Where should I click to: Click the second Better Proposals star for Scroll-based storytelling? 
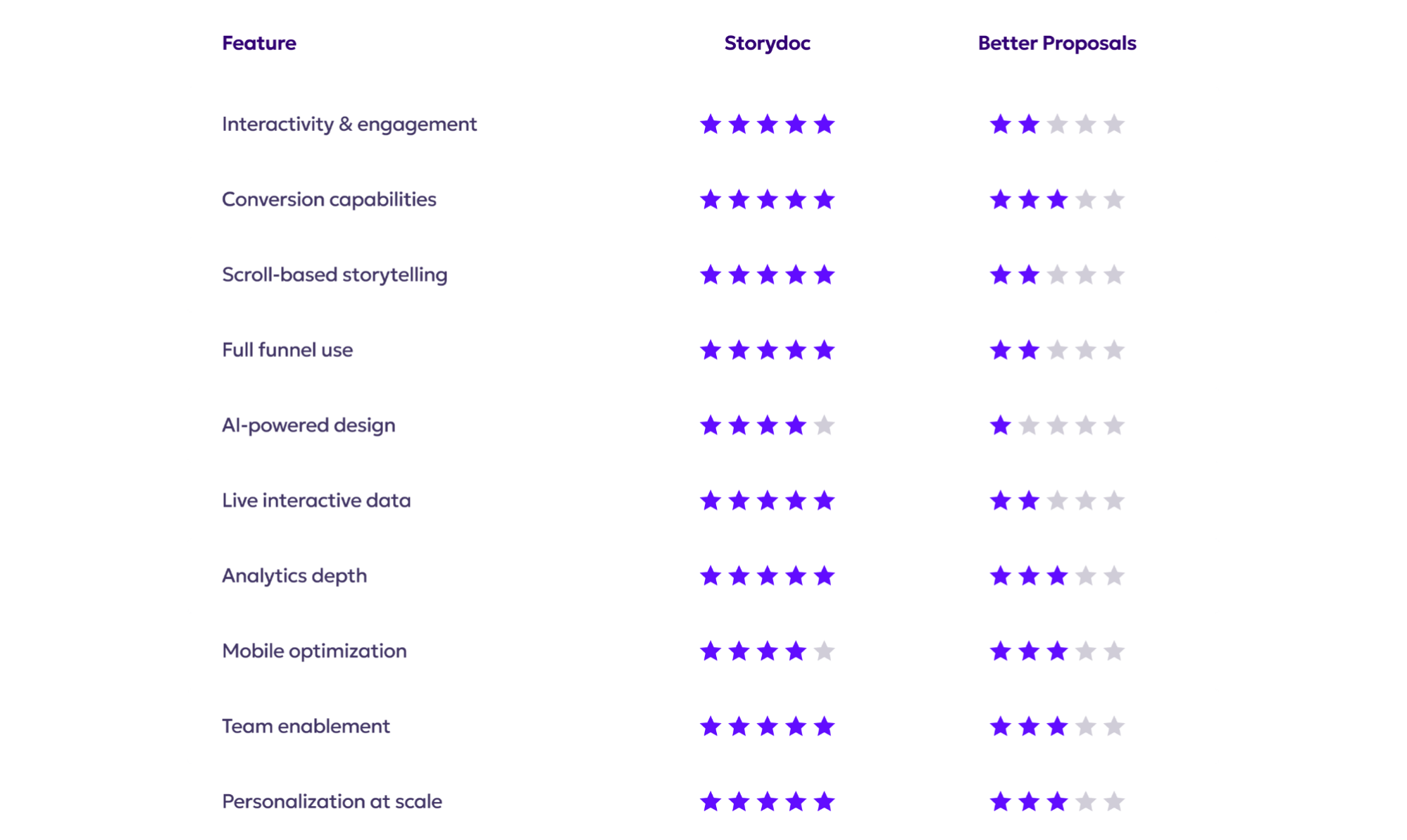click(1029, 275)
